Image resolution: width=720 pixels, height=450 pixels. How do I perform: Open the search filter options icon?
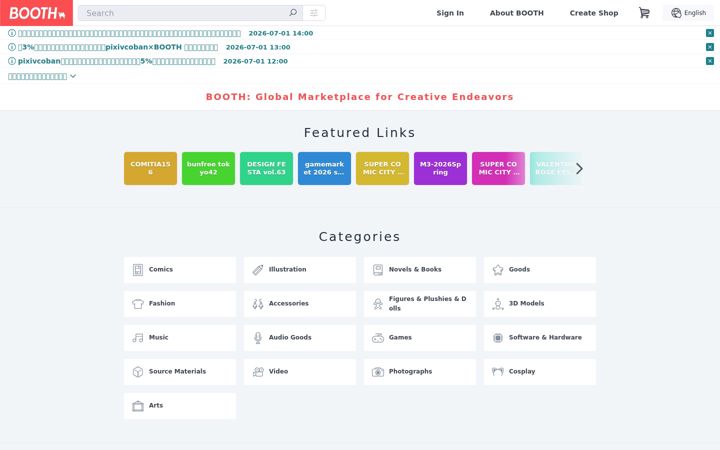314,13
